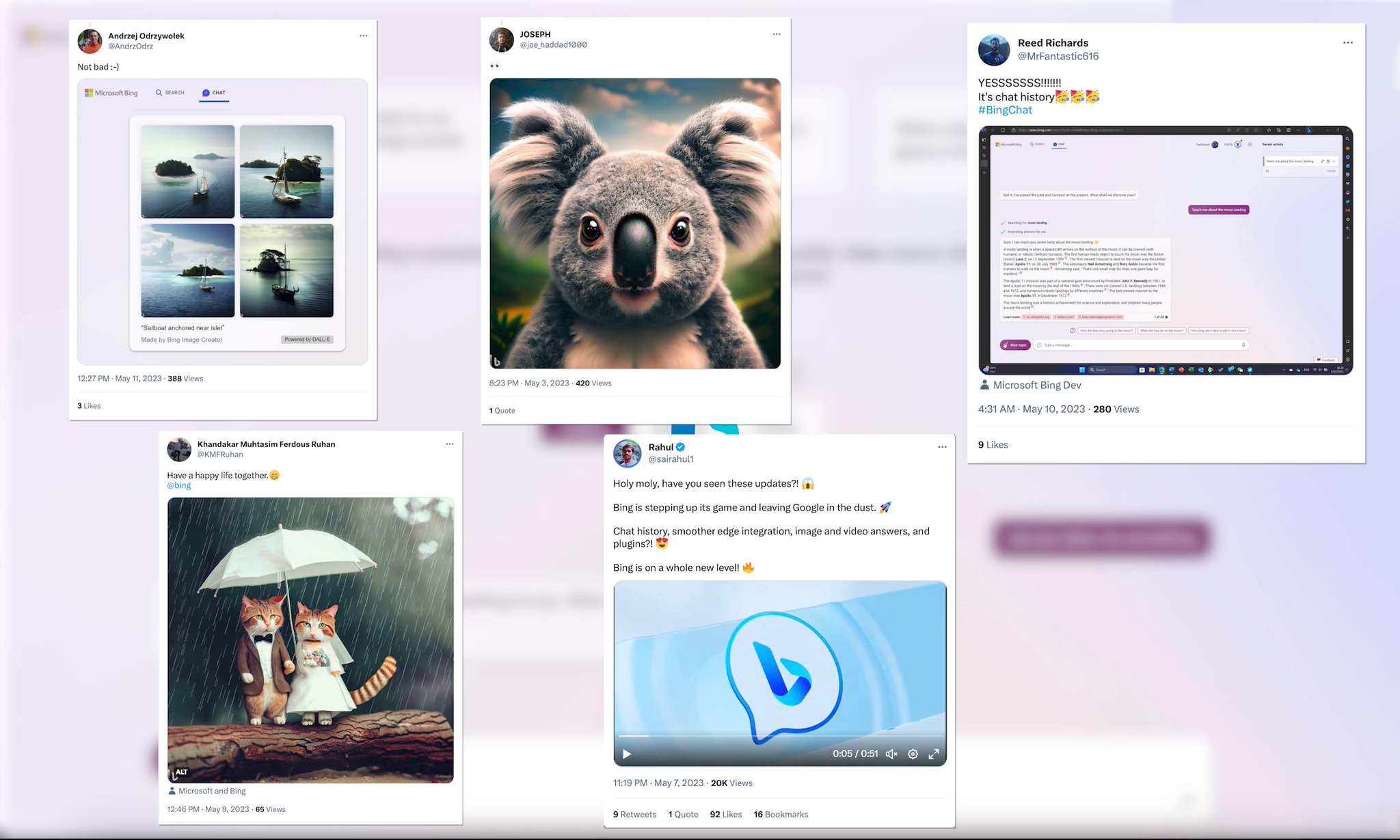Click the Powered by DALL·E badge

(x=307, y=340)
